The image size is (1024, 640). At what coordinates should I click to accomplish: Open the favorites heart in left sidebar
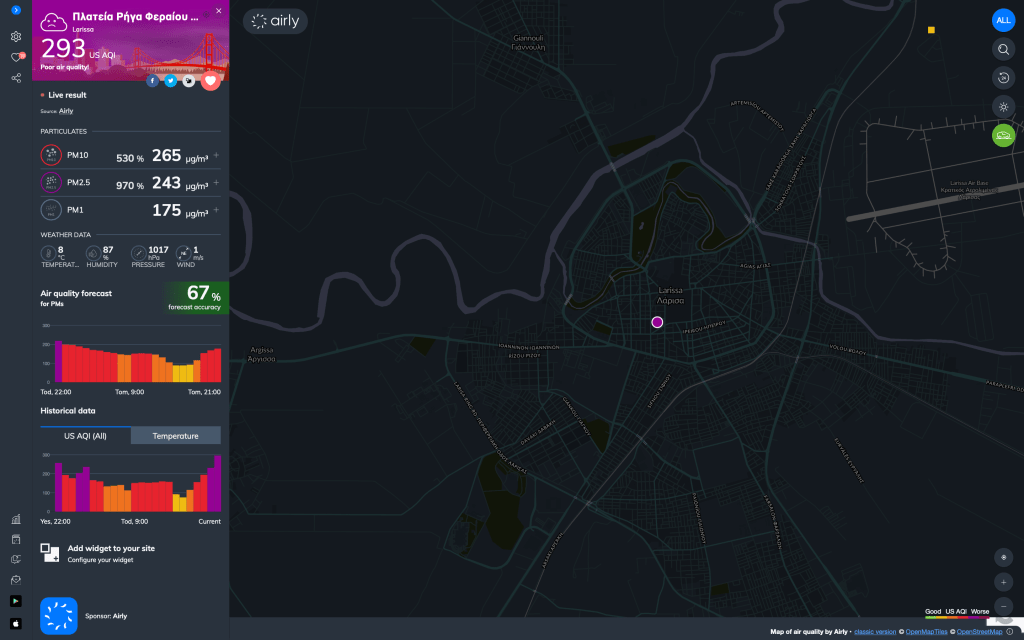16,57
